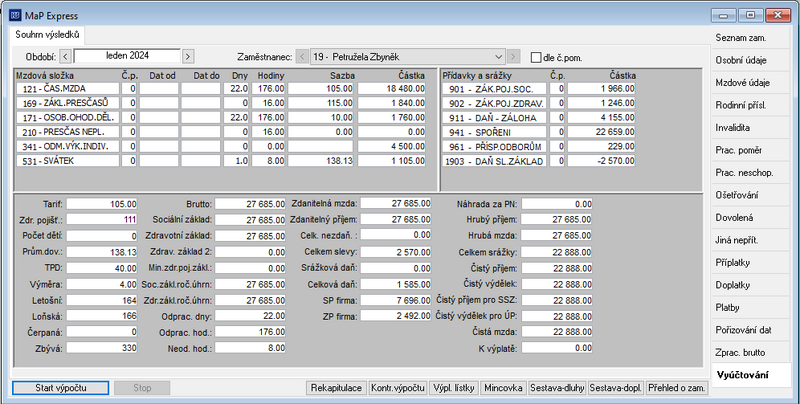
Task: Select the Souhrn výsledků tab
Action: [47, 35]
